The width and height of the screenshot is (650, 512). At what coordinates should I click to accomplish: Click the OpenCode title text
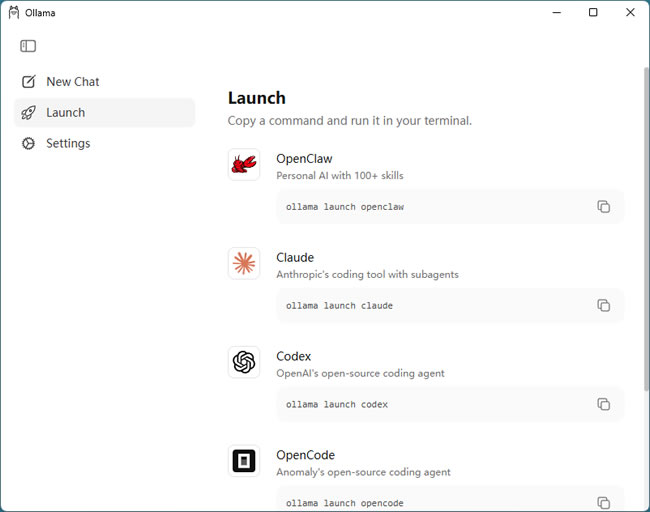pyautogui.click(x=305, y=455)
